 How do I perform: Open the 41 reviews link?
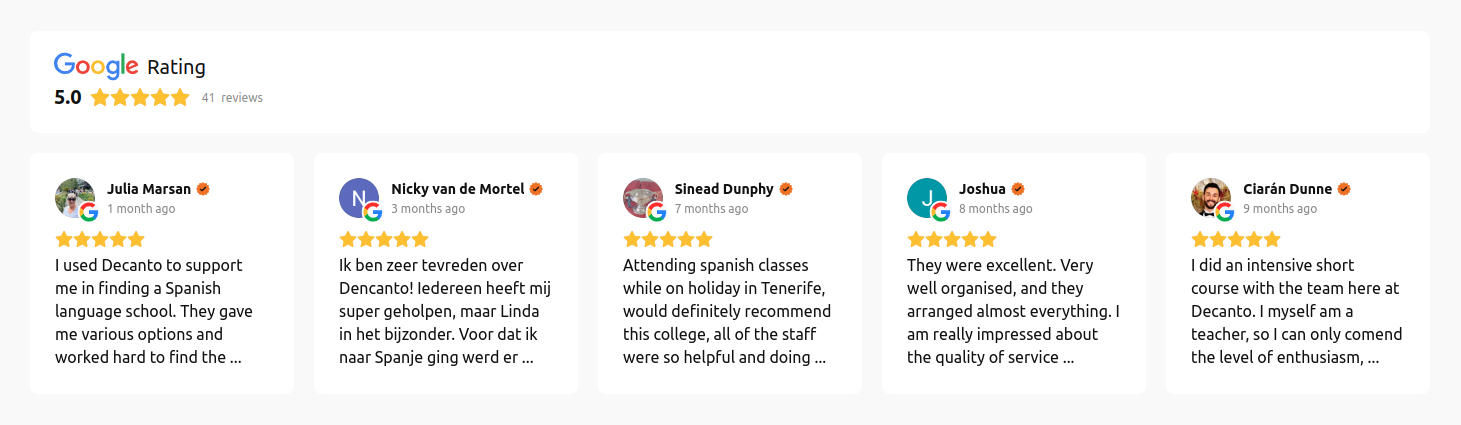pyautogui.click(x=232, y=98)
